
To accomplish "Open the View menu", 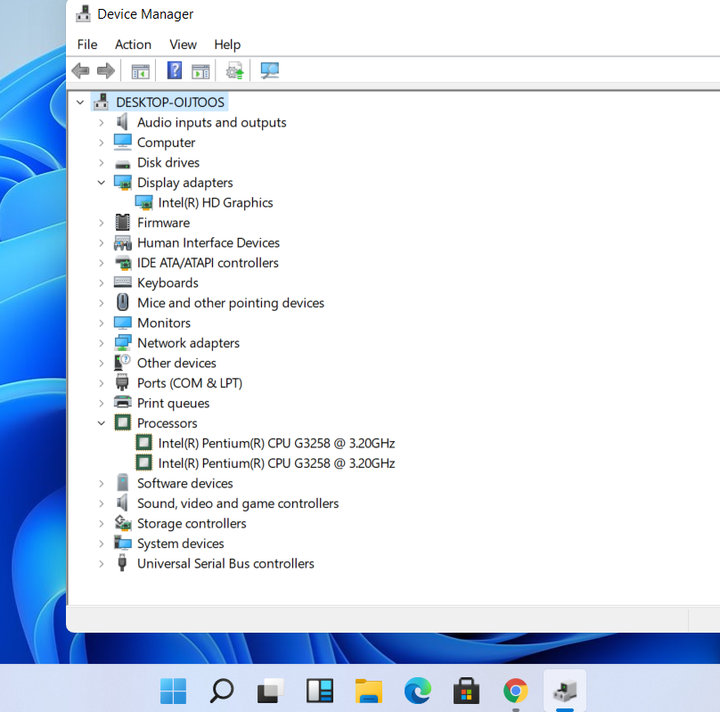I will (183, 45).
